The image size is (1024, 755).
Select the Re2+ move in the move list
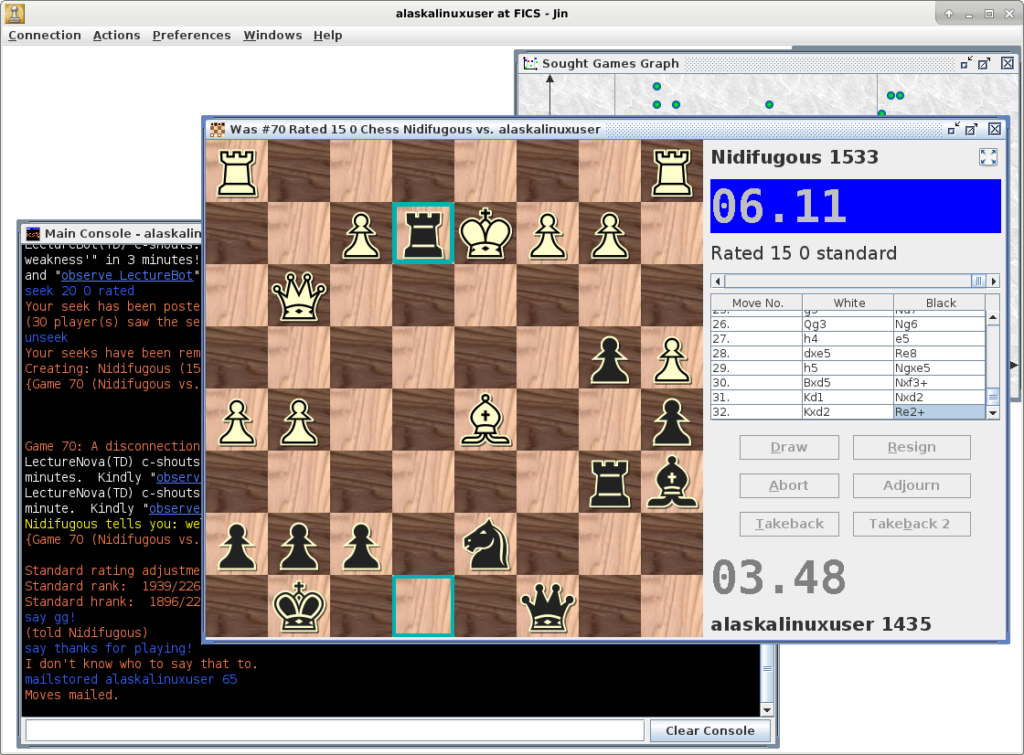coord(938,411)
